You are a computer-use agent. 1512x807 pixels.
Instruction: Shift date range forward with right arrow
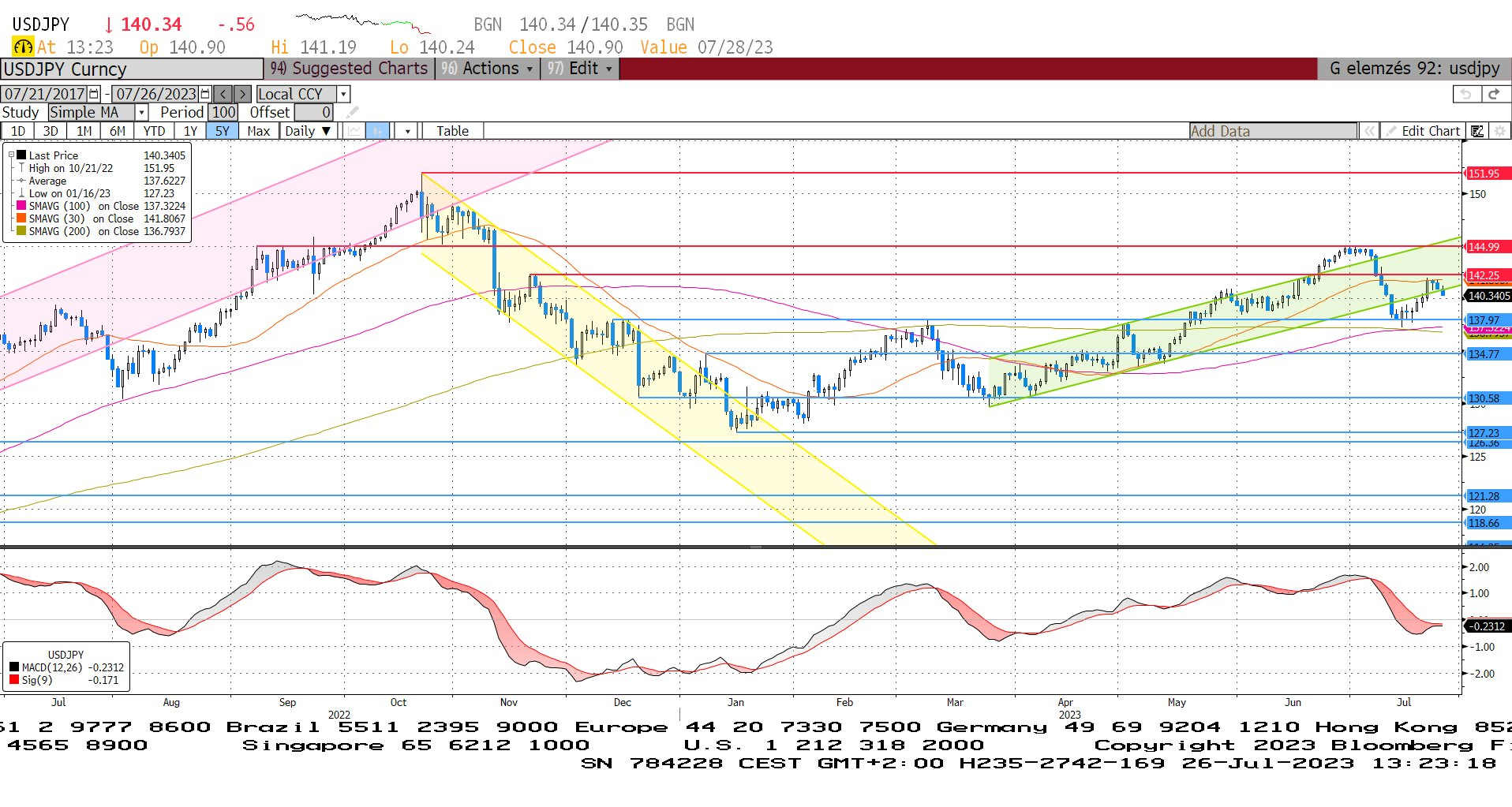(243, 94)
